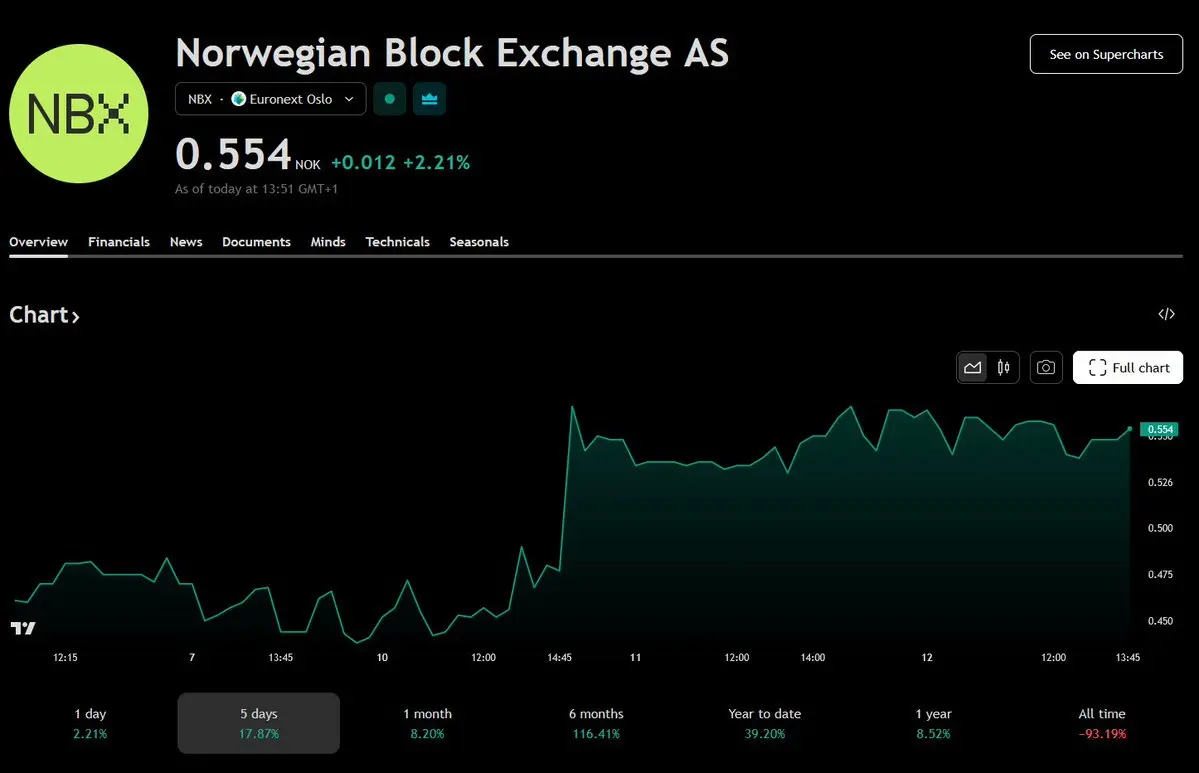Click the 13:45 label at chart's right end
1199x773 pixels.
click(1128, 658)
